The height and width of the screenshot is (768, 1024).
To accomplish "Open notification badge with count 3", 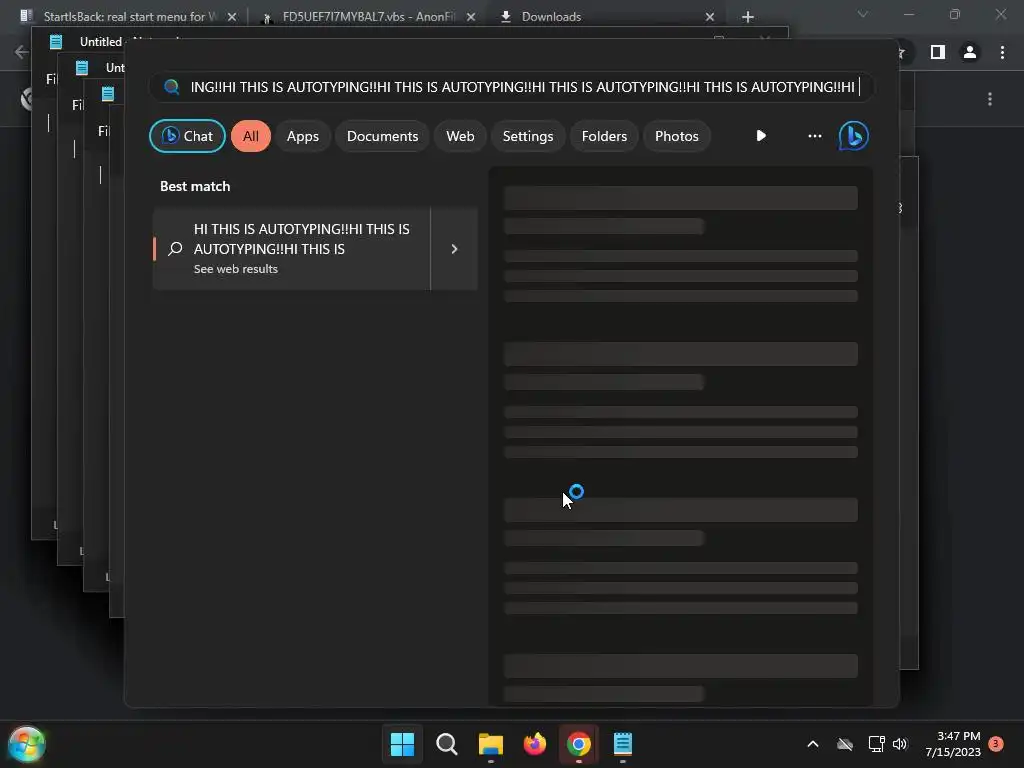I will click(996, 744).
